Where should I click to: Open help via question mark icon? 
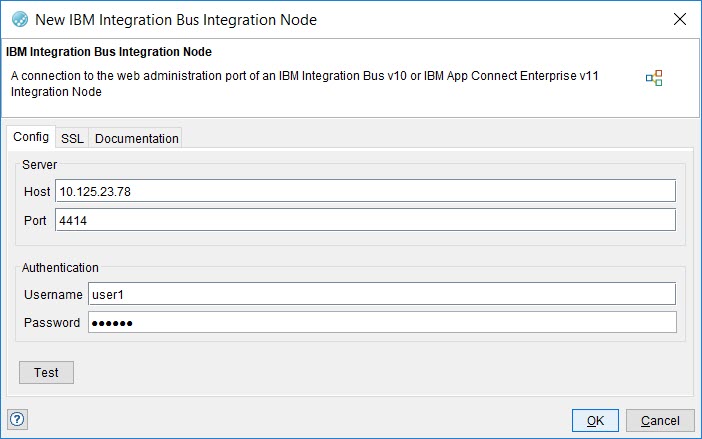point(17,419)
